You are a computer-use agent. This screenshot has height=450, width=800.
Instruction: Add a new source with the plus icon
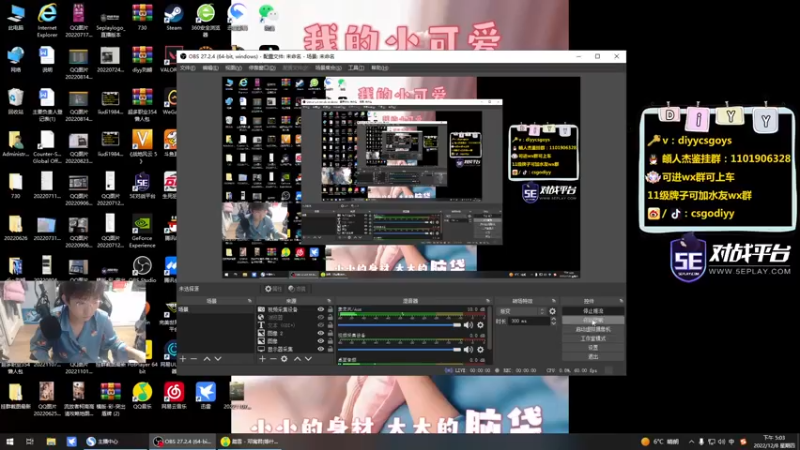point(262,359)
